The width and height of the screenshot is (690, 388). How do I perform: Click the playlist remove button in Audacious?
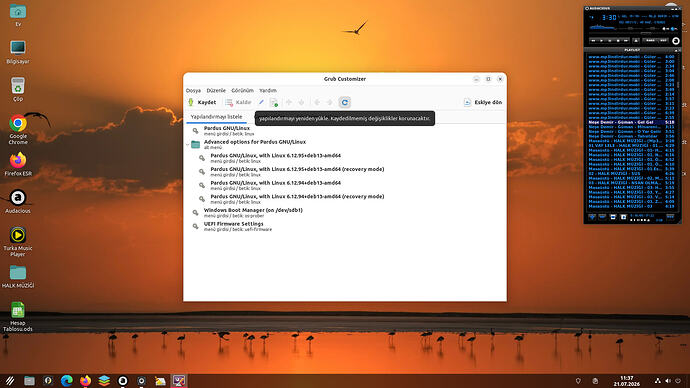click(602, 217)
